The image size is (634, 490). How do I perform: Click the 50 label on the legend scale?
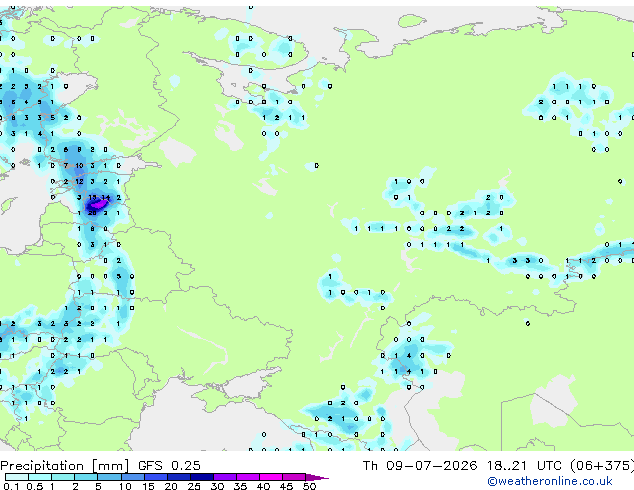tap(309, 486)
